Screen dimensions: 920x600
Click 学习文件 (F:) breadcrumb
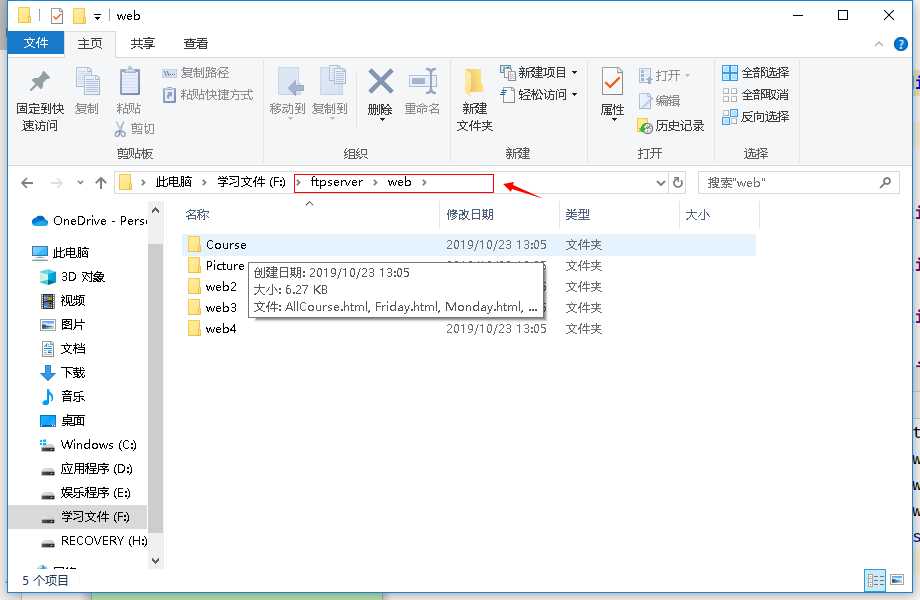pos(251,182)
